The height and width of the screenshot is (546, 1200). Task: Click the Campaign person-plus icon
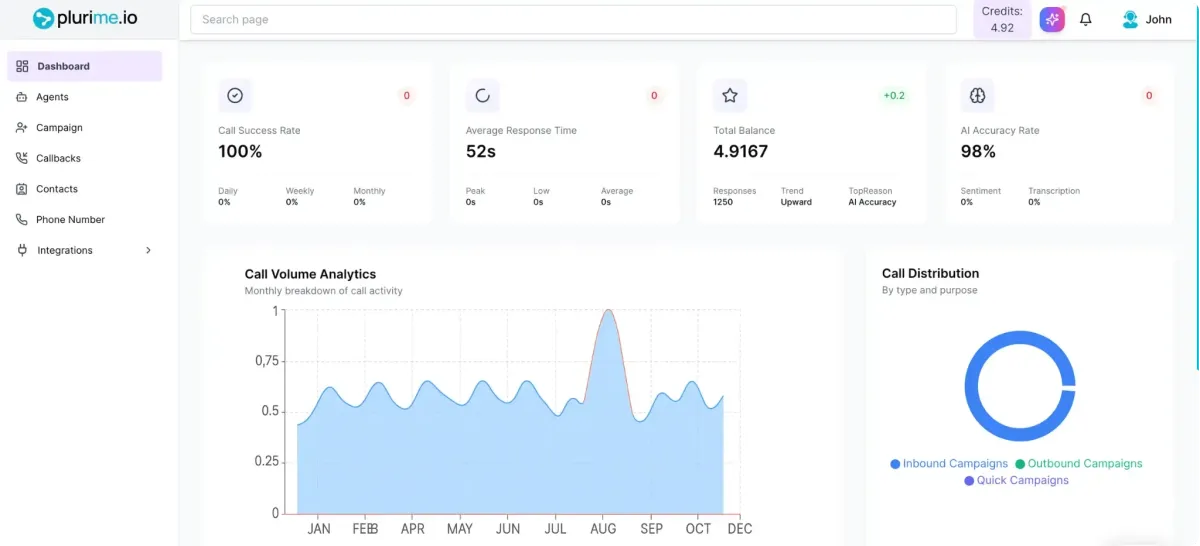pyautogui.click(x=22, y=127)
